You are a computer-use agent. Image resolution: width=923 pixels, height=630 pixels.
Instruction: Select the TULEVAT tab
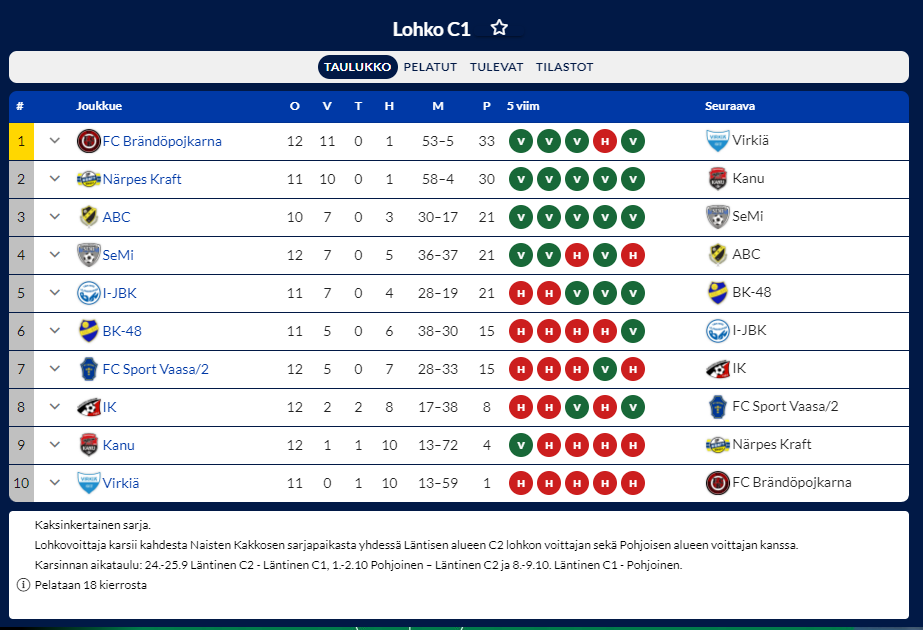(x=496, y=67)
